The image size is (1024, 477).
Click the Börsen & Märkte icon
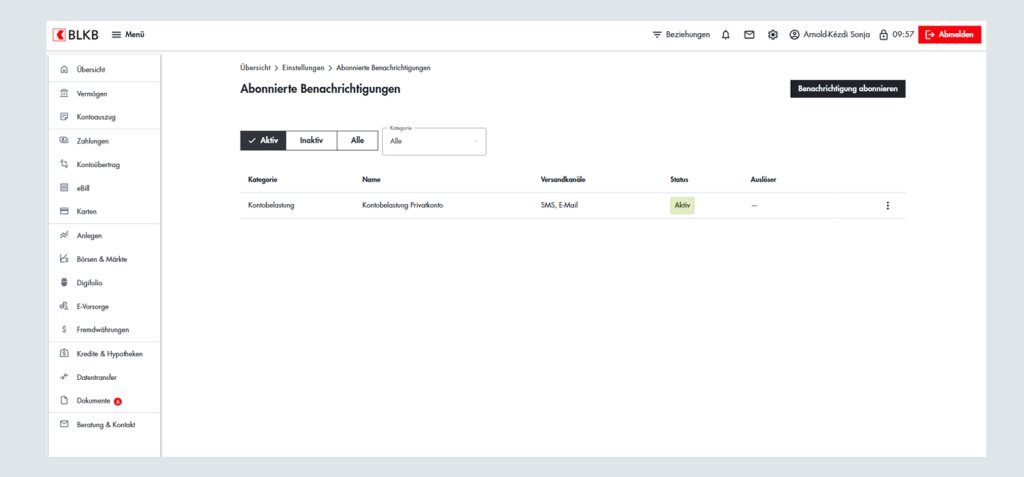tap(64, 259)
